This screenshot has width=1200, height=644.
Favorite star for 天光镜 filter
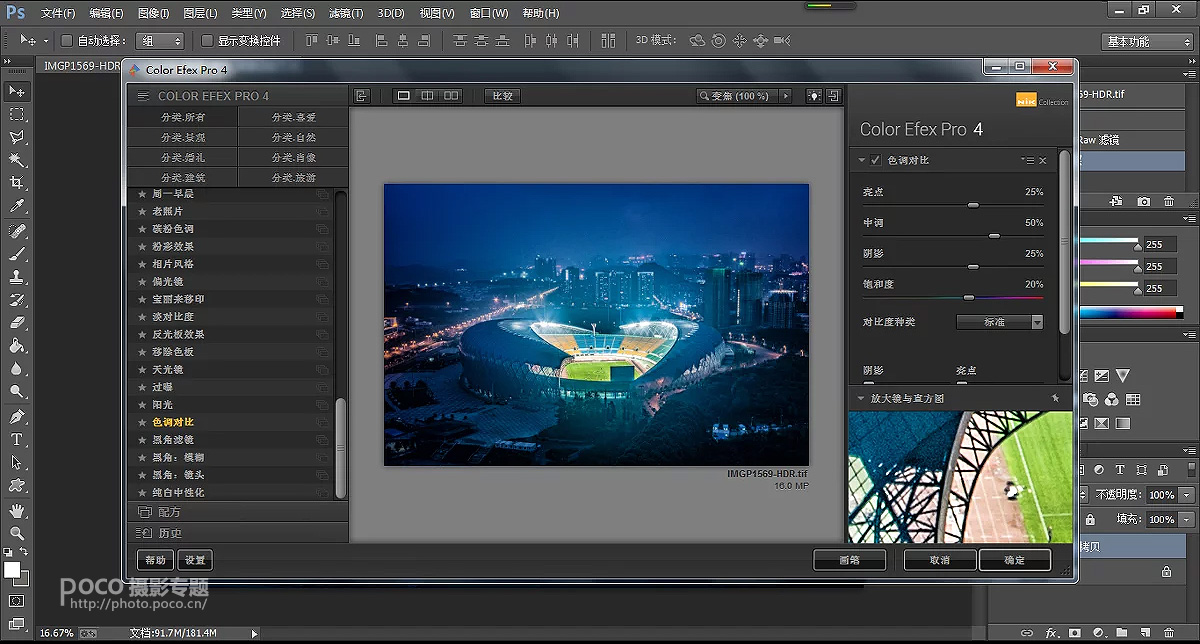point(142,370)
